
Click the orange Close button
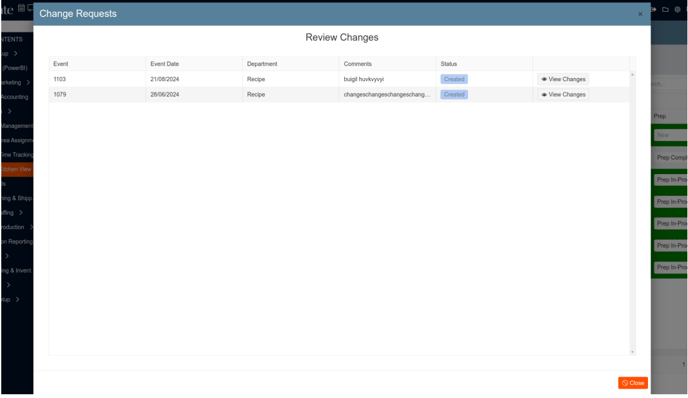coord(633,383)
